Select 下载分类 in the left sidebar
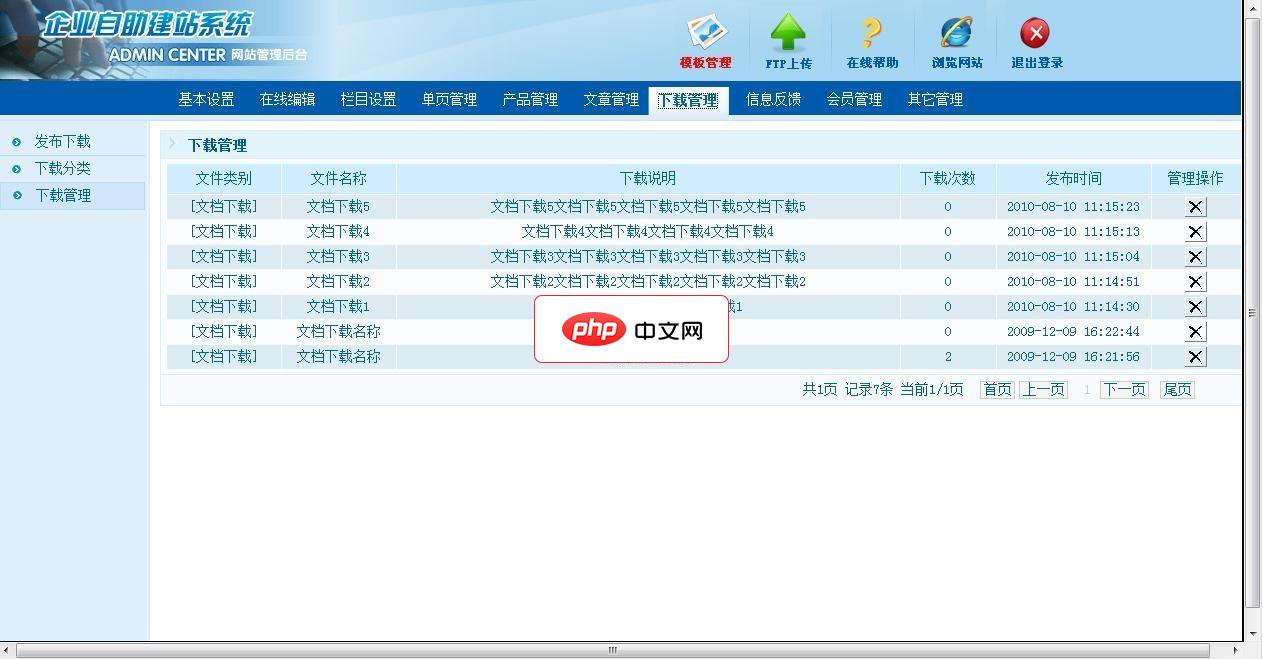The height and width of the screenshot is (659, 1263). 62,169
